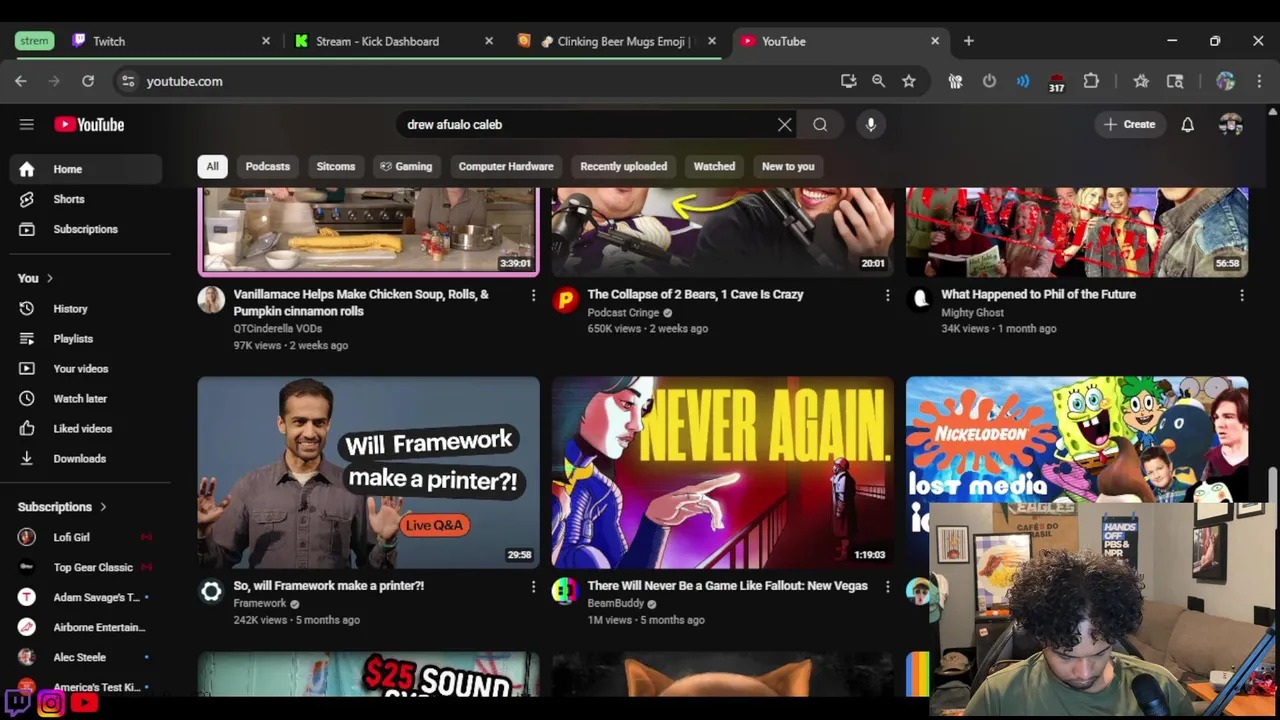The height and width of the screenshot is (720, 1280).
Task: Play the Framework printer video thumbnail
Action: pos(368,472)
